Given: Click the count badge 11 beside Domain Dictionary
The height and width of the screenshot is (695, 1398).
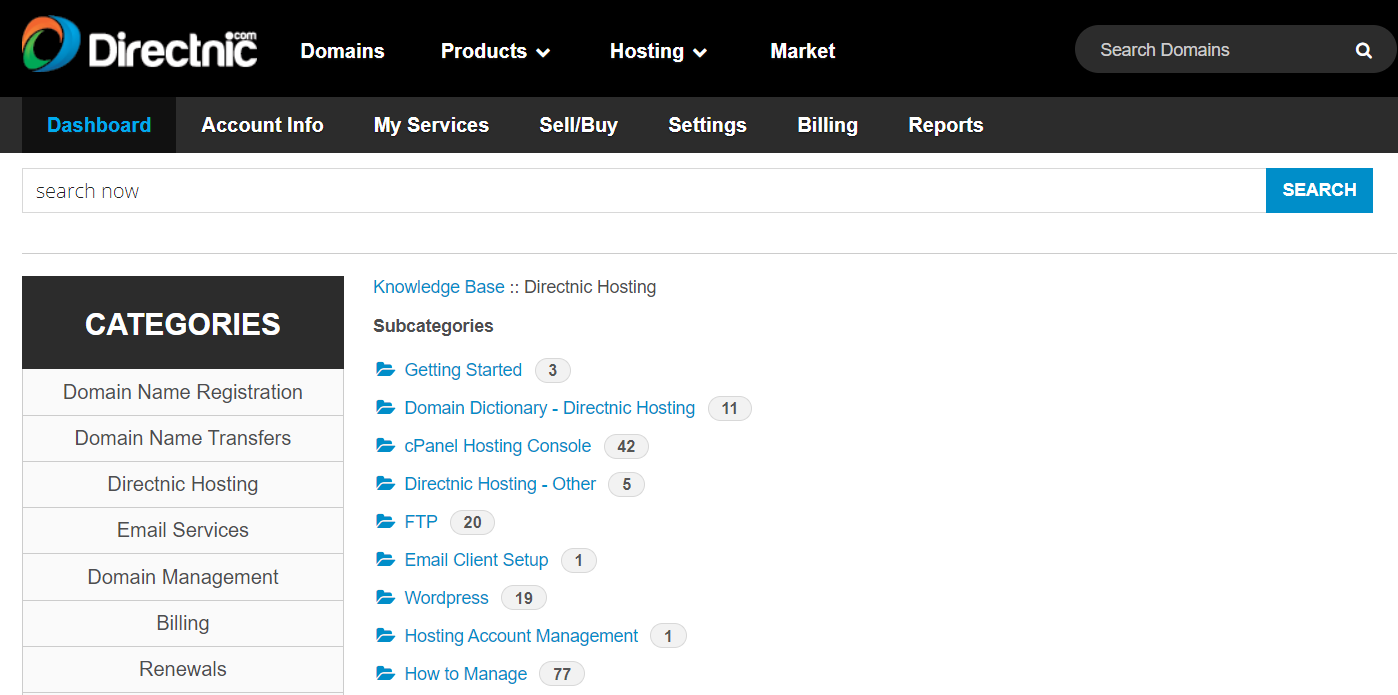Looking at the screenshot, I should [x=730, y=408].
